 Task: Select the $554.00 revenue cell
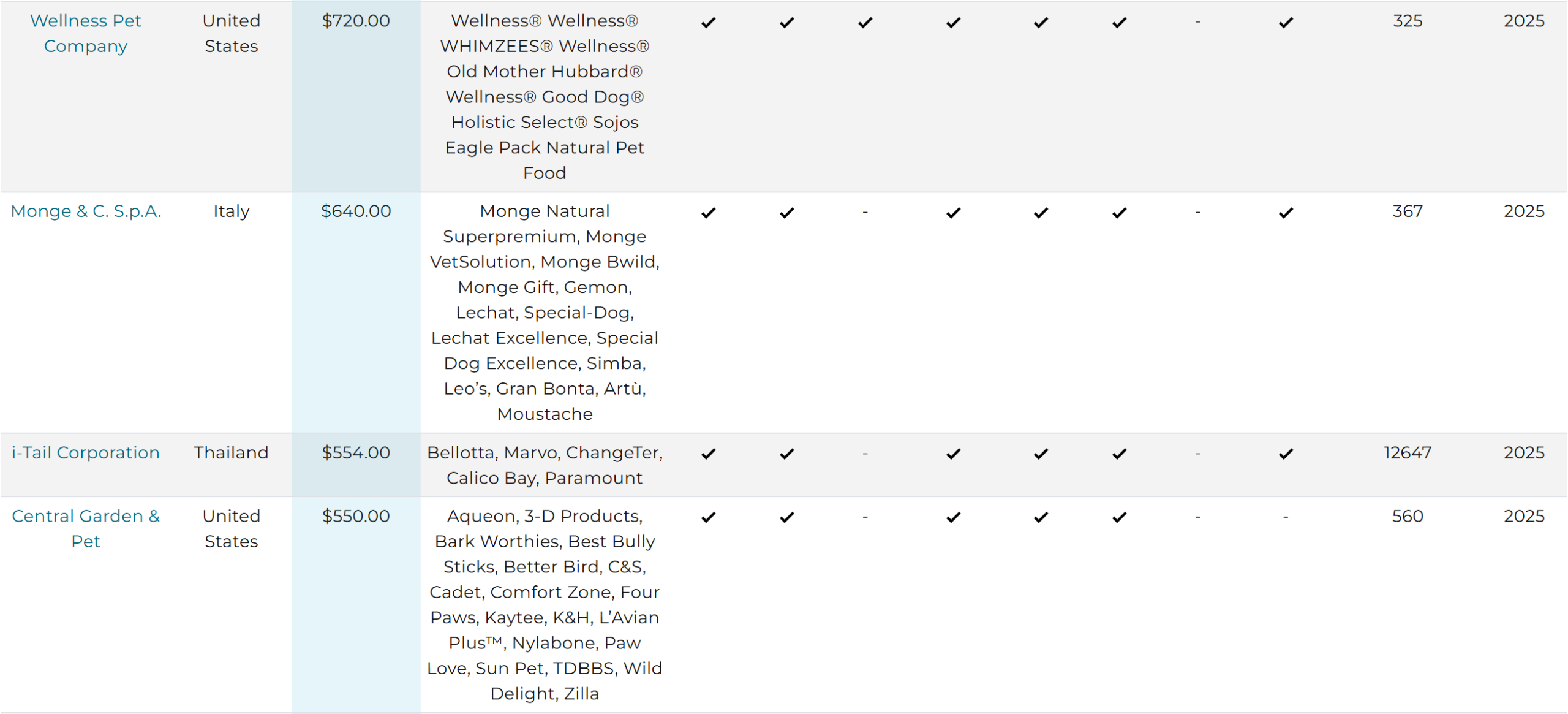[x=356, y=465]
